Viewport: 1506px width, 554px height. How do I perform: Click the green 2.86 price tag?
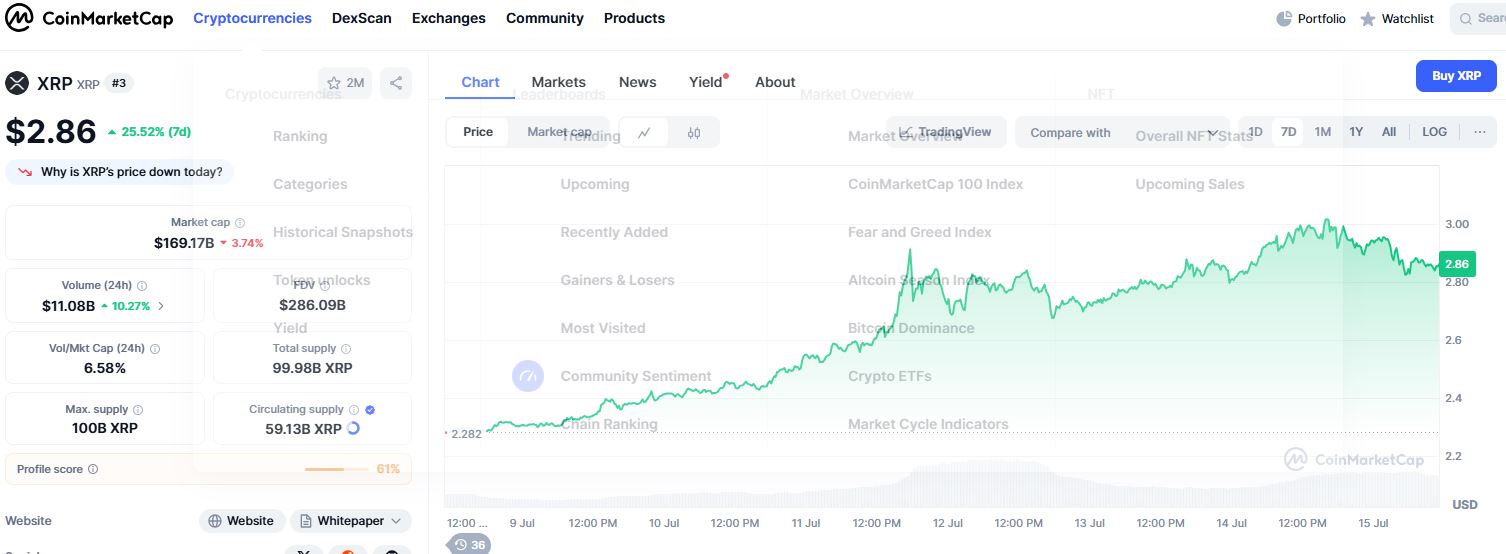[x=1457, y=264]
